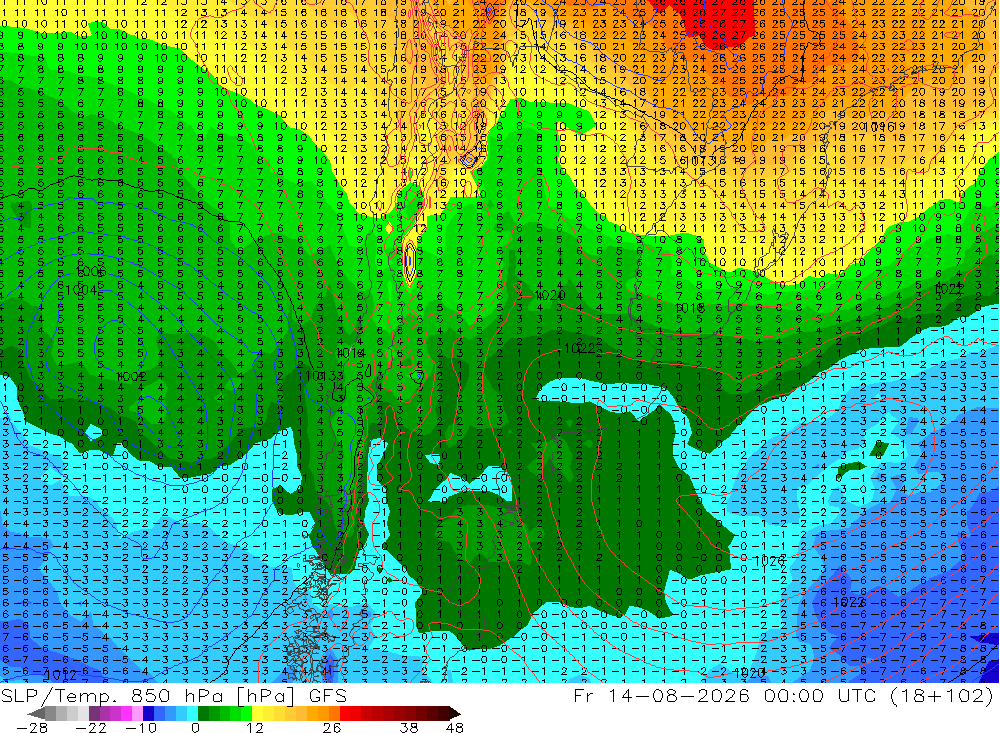Click the gray left arrowhead of the color bar
The height and width of the screenshot is (733, 1000).
tap(36, 713)
